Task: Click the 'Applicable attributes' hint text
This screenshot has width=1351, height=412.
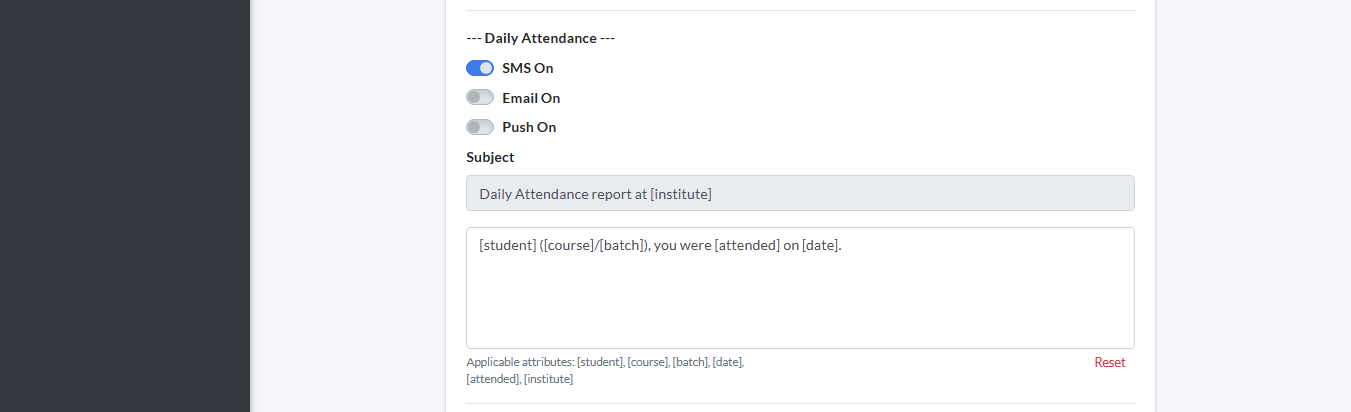Action: pyautogui.click(x=520, y=362)
